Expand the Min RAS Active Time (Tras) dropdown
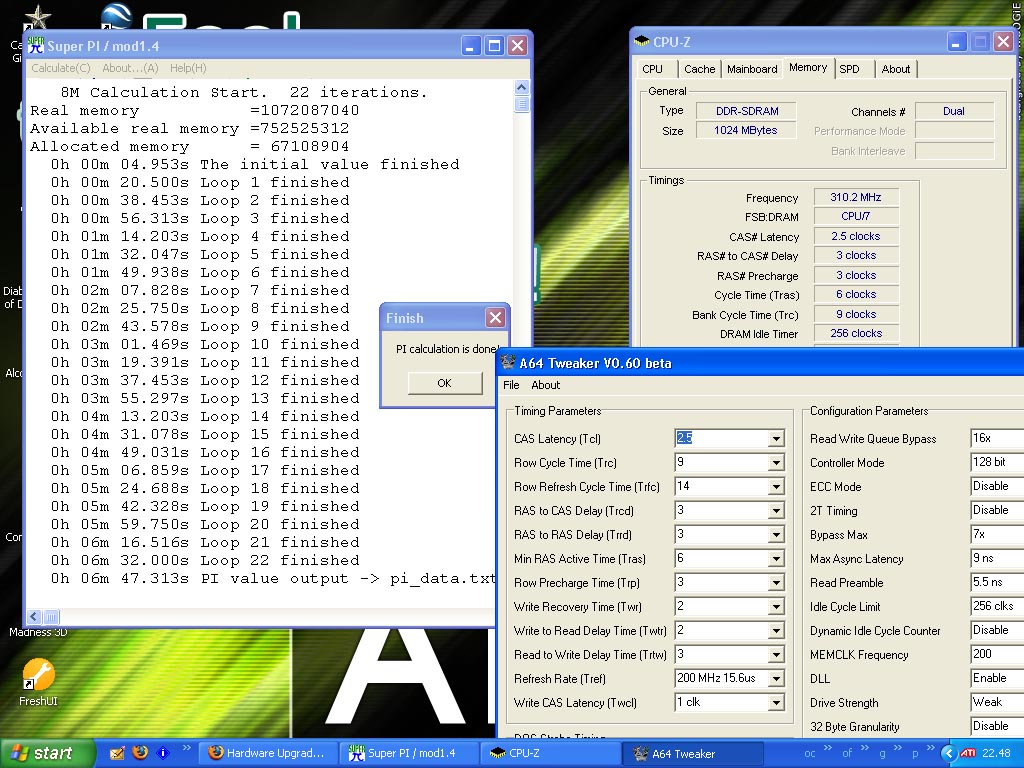The image size is (1024, 768). 776,559
